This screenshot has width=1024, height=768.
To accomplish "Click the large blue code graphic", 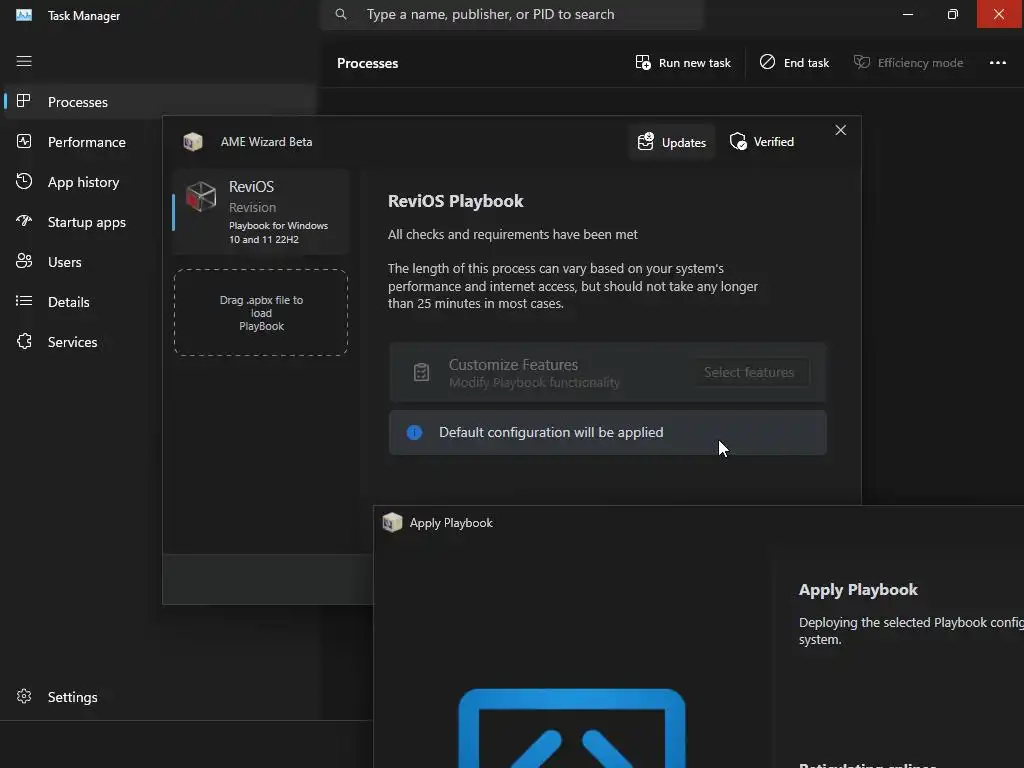I will click(x=572, y=728).
